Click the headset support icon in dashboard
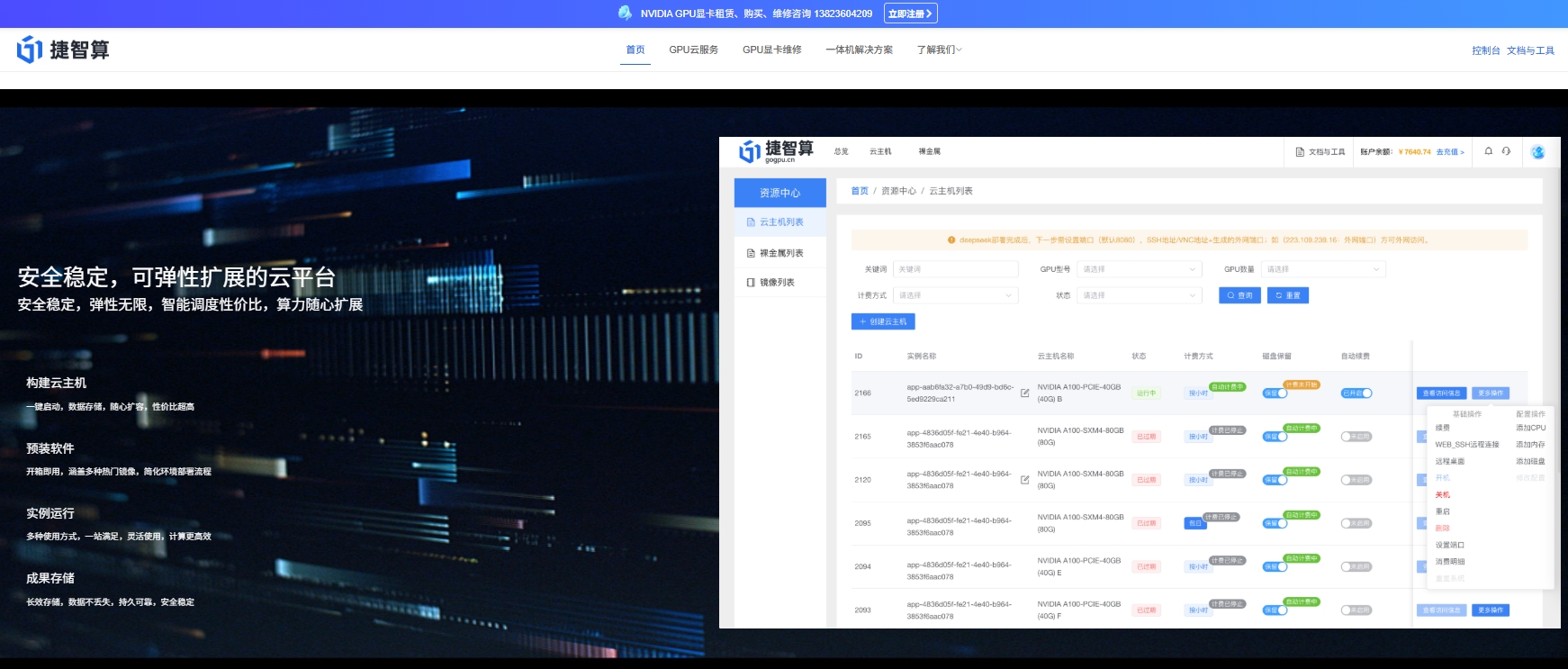The height and width of the screenshot is (669, 1568). [x=1506, y=151]
